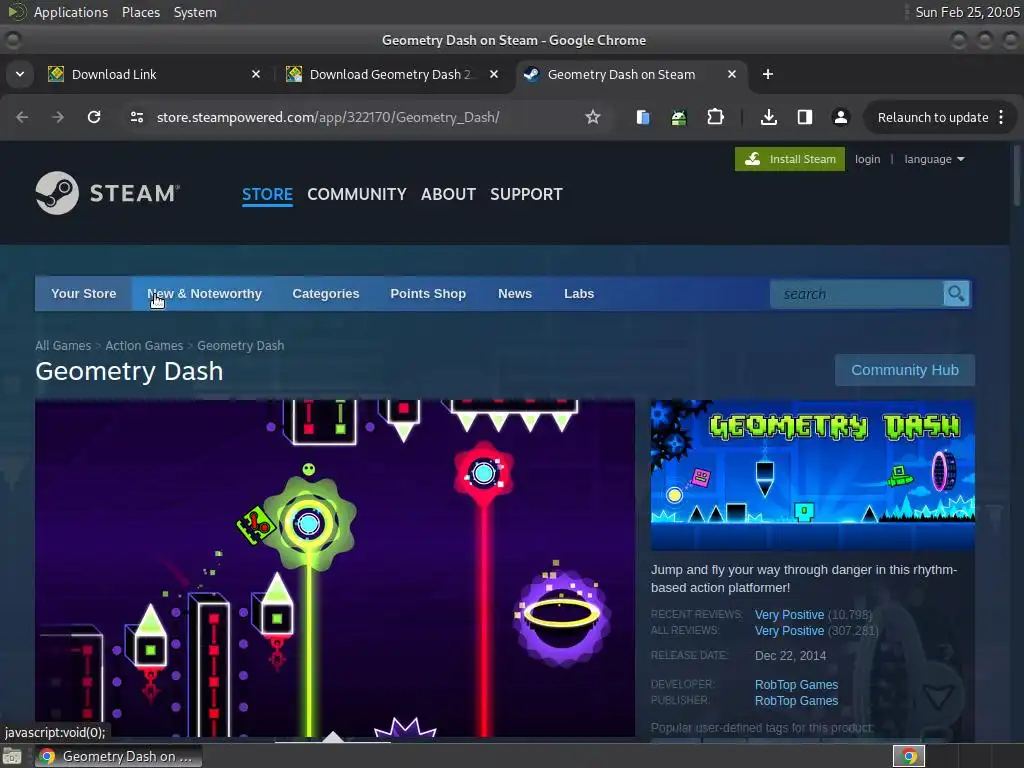Open Points Shop
Image resolution: width=1024 pixels, height=768 pixels.
tap(428, 294)
